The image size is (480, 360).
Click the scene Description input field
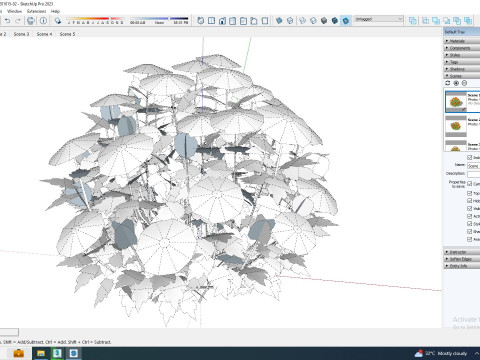473,174
